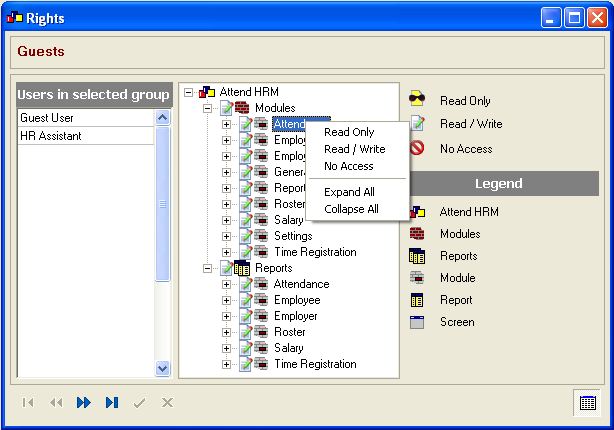
Task: Go to last record navigation button
Action: click(112, 403)
